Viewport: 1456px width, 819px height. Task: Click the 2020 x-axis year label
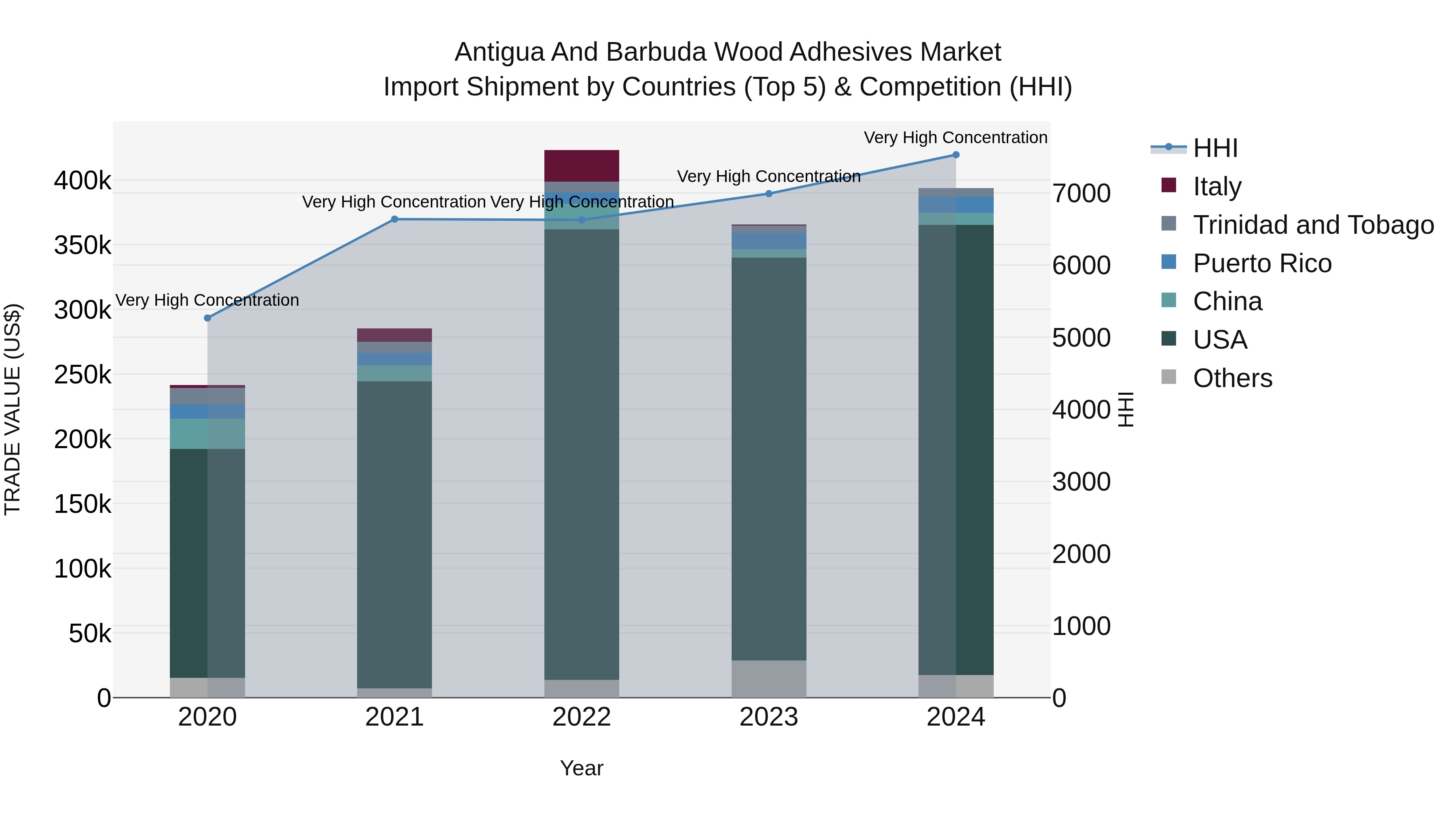coord(207,717)
